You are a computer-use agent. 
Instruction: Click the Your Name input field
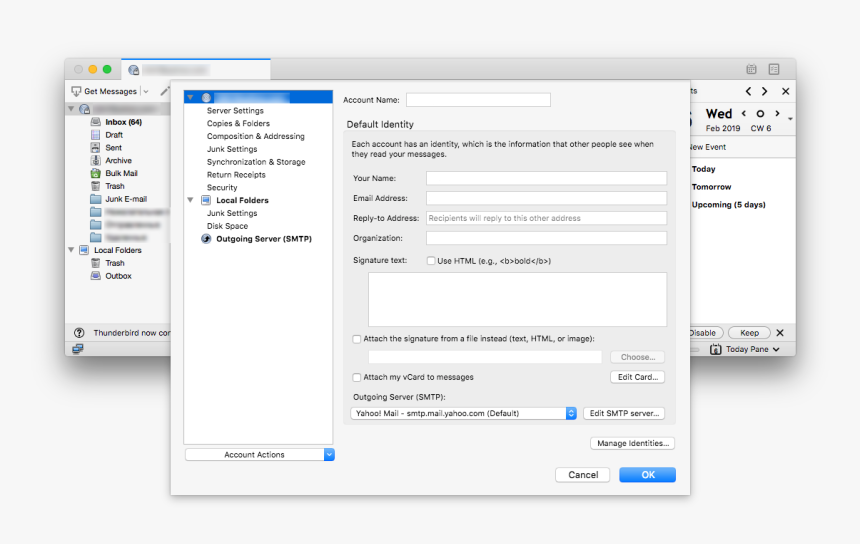pyautogui.click(x=546, y=178)
